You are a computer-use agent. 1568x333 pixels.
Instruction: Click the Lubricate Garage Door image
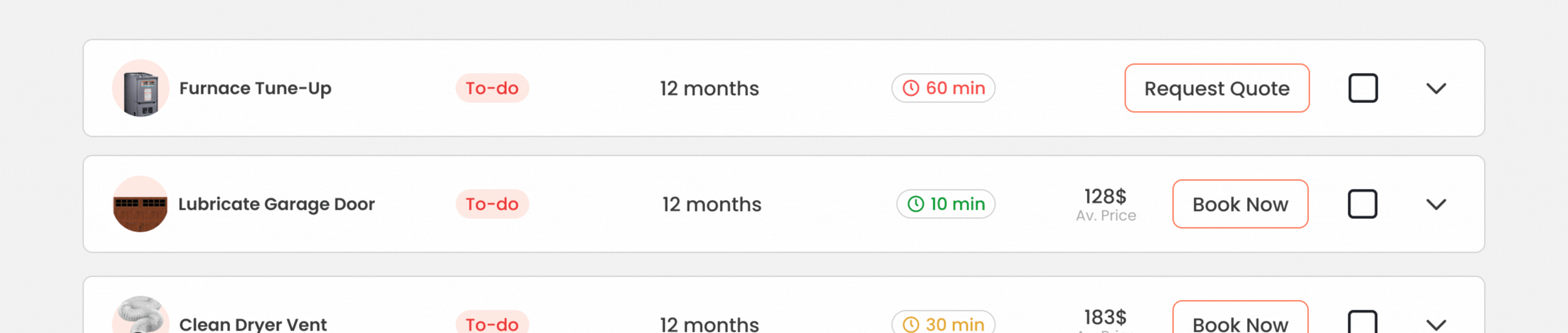(141, 204)
